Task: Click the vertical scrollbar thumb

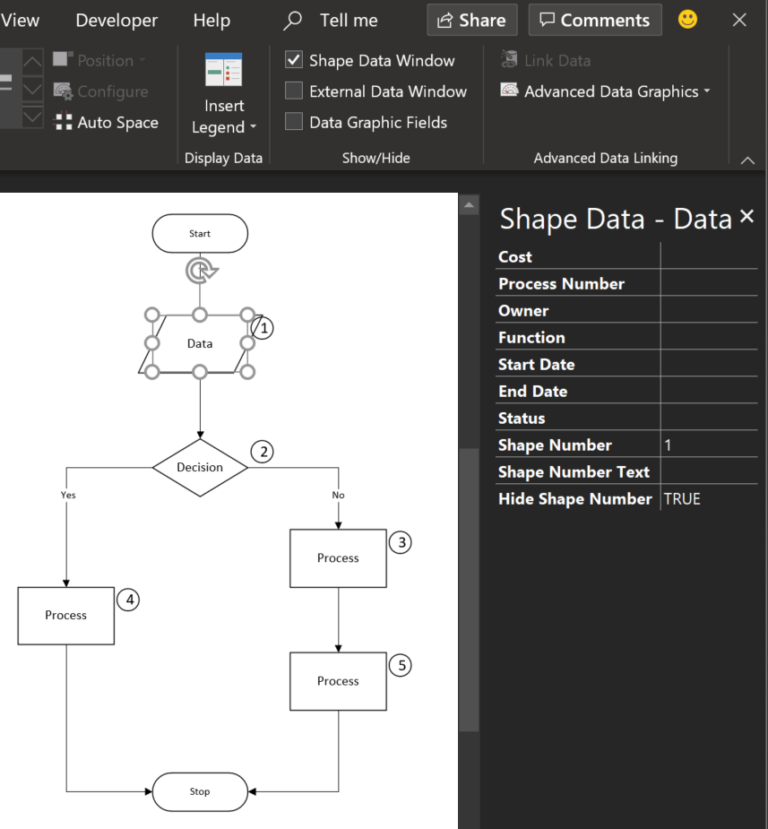Action: (469, 589)
